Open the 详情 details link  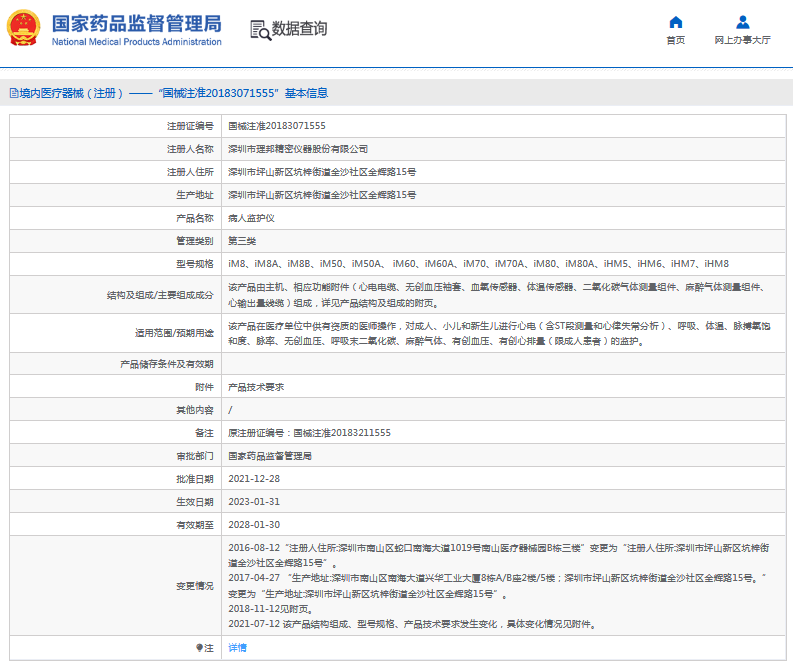pos(237,648)
